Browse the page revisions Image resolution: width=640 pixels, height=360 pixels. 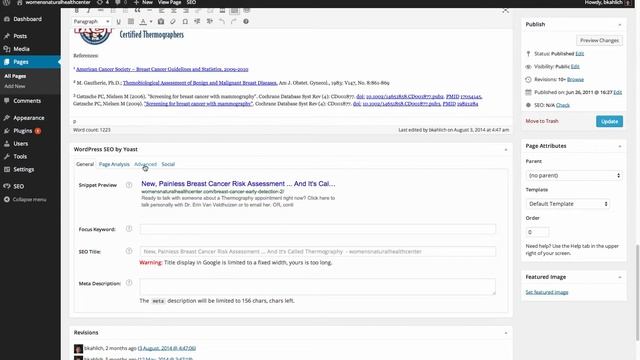coord(575,79)
